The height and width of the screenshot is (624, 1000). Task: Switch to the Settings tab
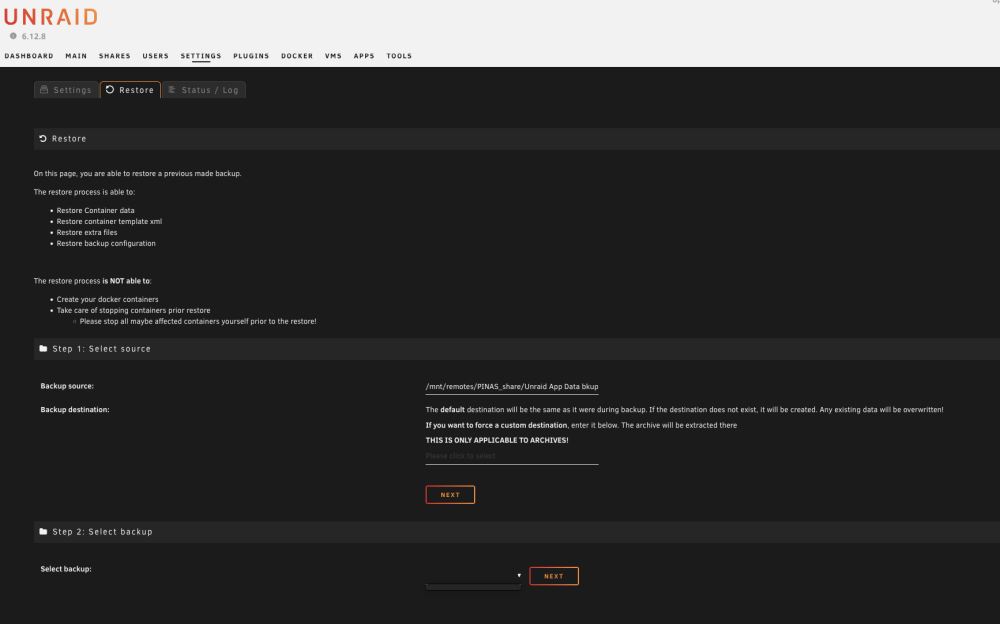pyautogui.click(x=66, y=90)
